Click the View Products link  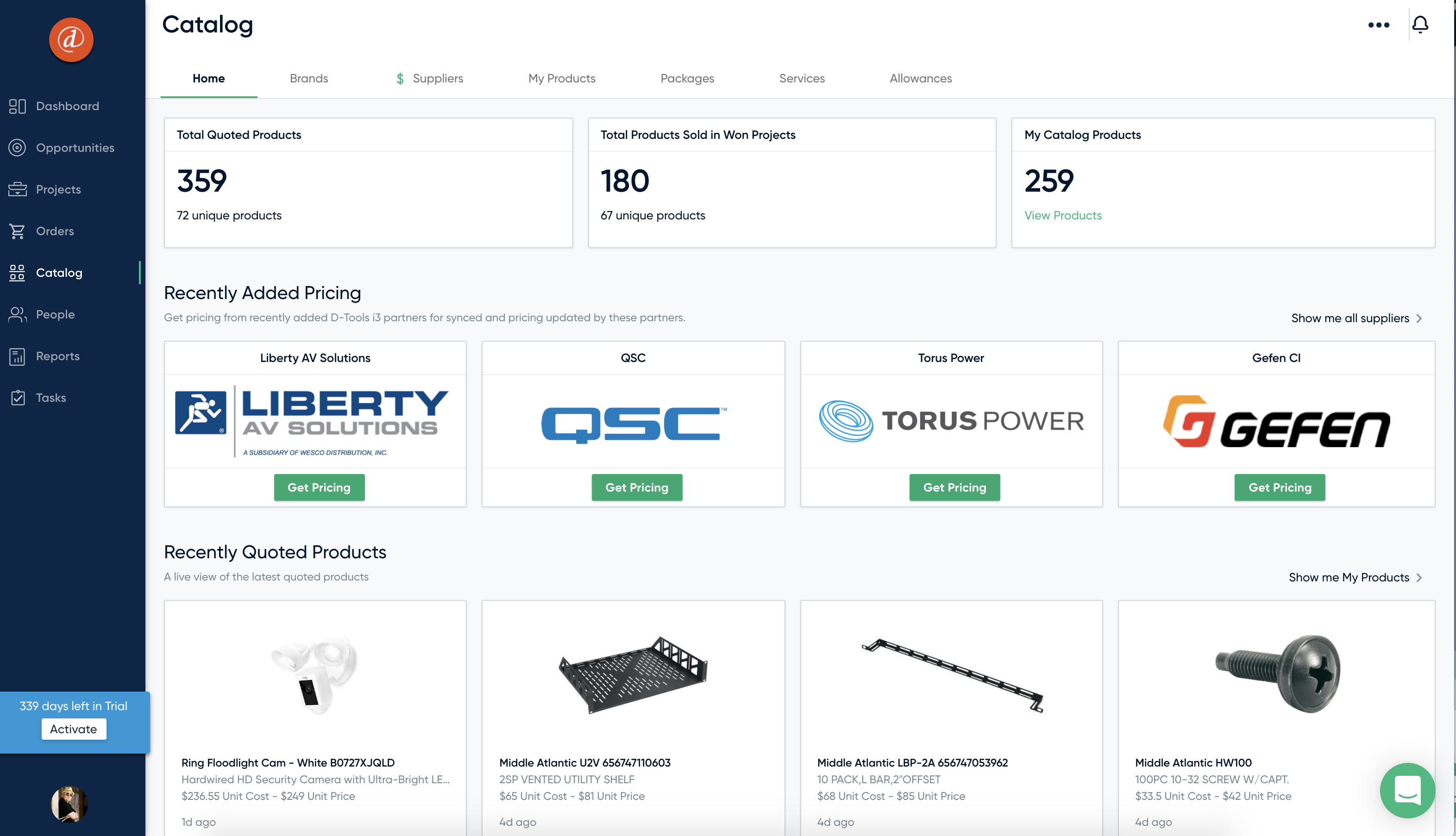pos(1062,215)
